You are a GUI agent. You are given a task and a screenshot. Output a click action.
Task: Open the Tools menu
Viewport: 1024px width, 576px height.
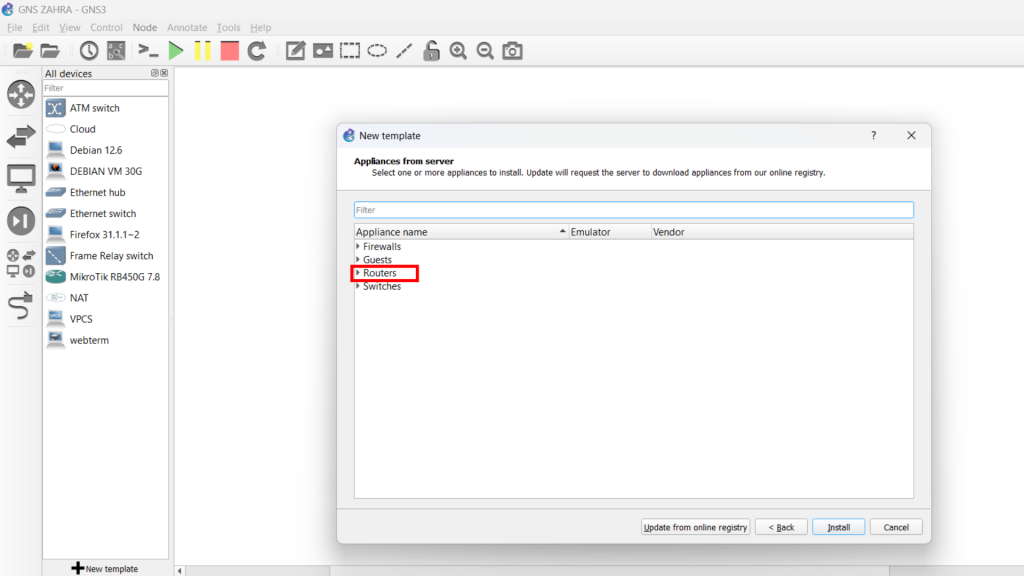click(x=228, y=28)
